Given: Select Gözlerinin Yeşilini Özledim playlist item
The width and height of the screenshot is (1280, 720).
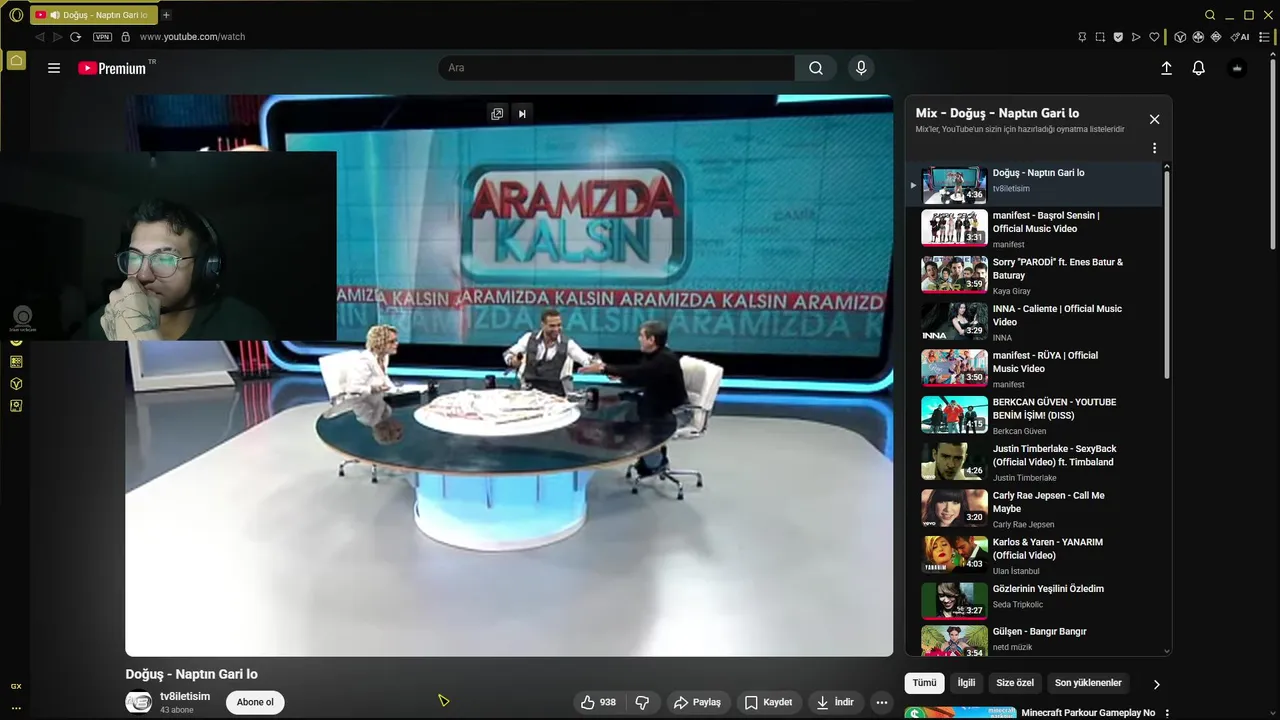Looking at the screenshot, I should click(x=1034, y=602).
